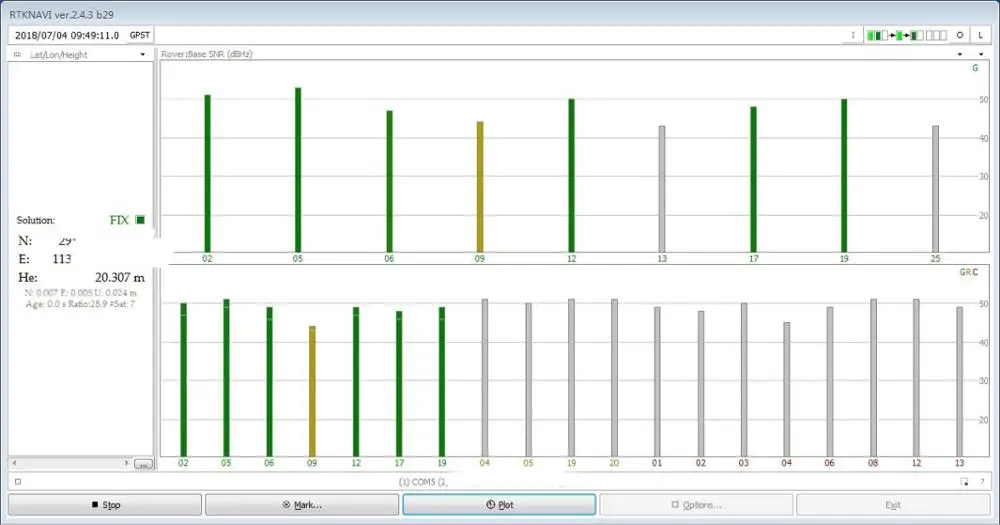Open the rightmost plot dropdown arrow
The image size is (1000, 525).
(x=981, y=55)
